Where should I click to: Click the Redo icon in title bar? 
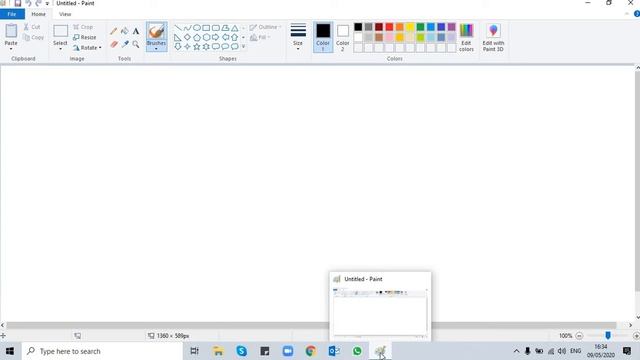(x=38, y=3)
